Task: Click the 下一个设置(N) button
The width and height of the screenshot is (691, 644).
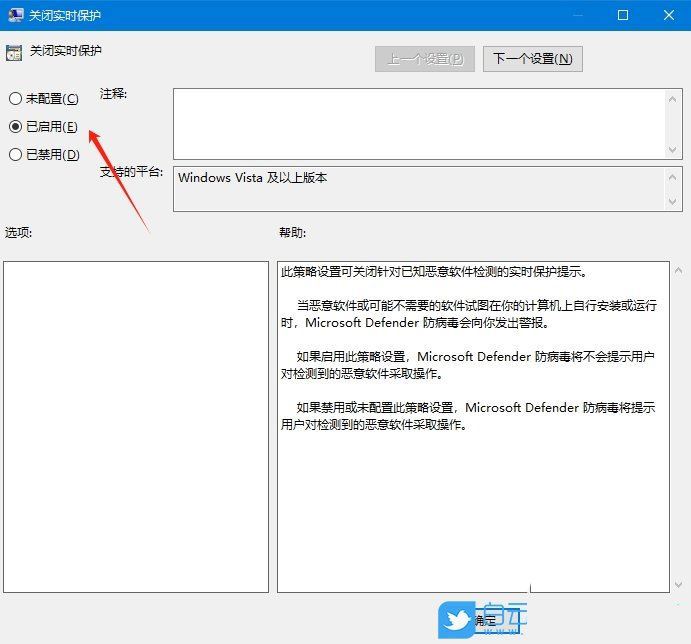Action: click(532, 59)
